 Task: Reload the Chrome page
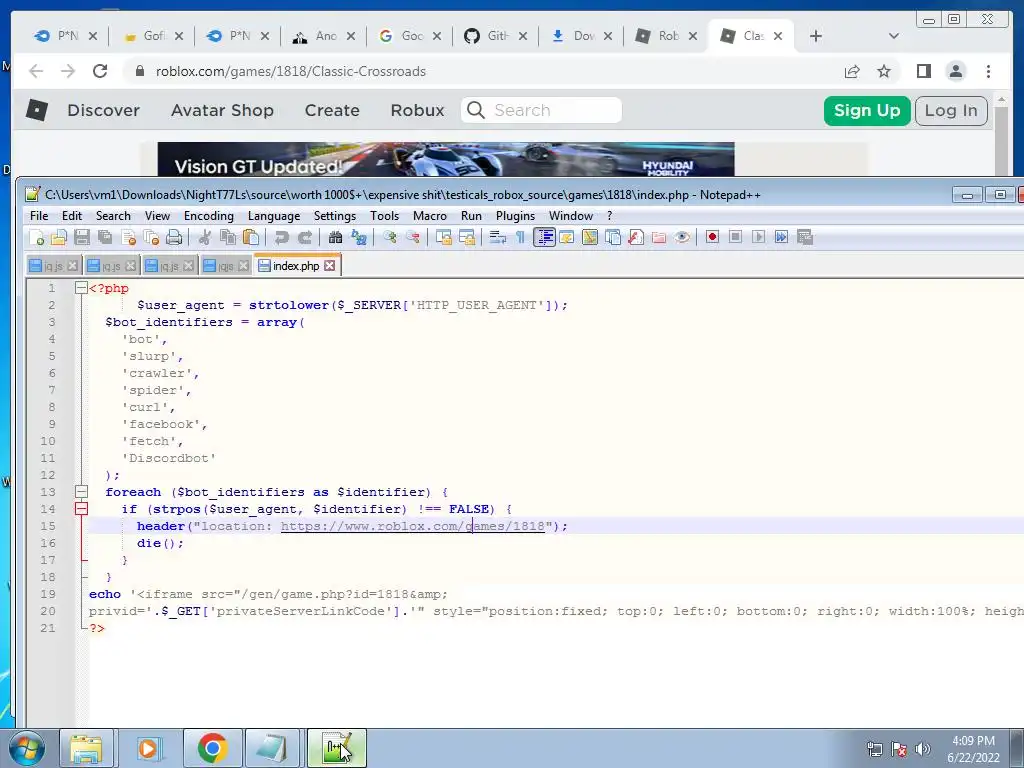point(100,71)
